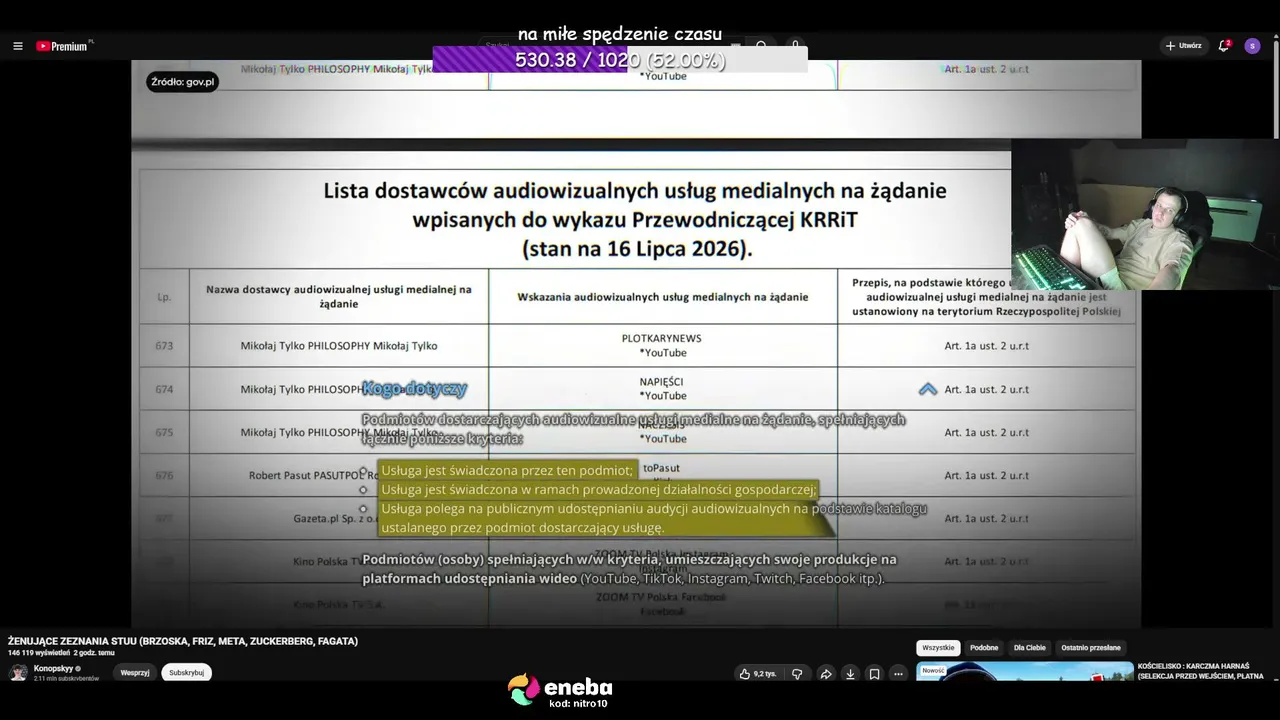Like the video with thumbs-up button
The width and height of the screenshot is (1280, 720).
[757, 674]
